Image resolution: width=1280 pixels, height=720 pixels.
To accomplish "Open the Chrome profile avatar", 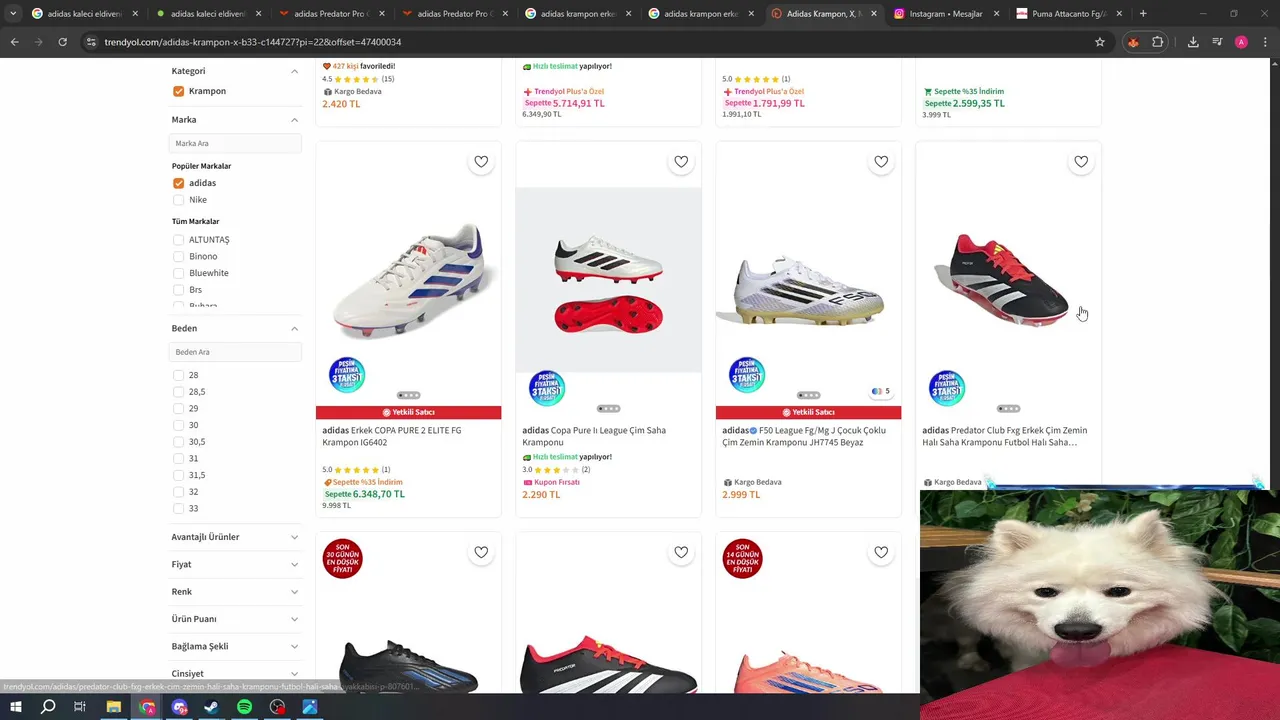I will 1241,42.
